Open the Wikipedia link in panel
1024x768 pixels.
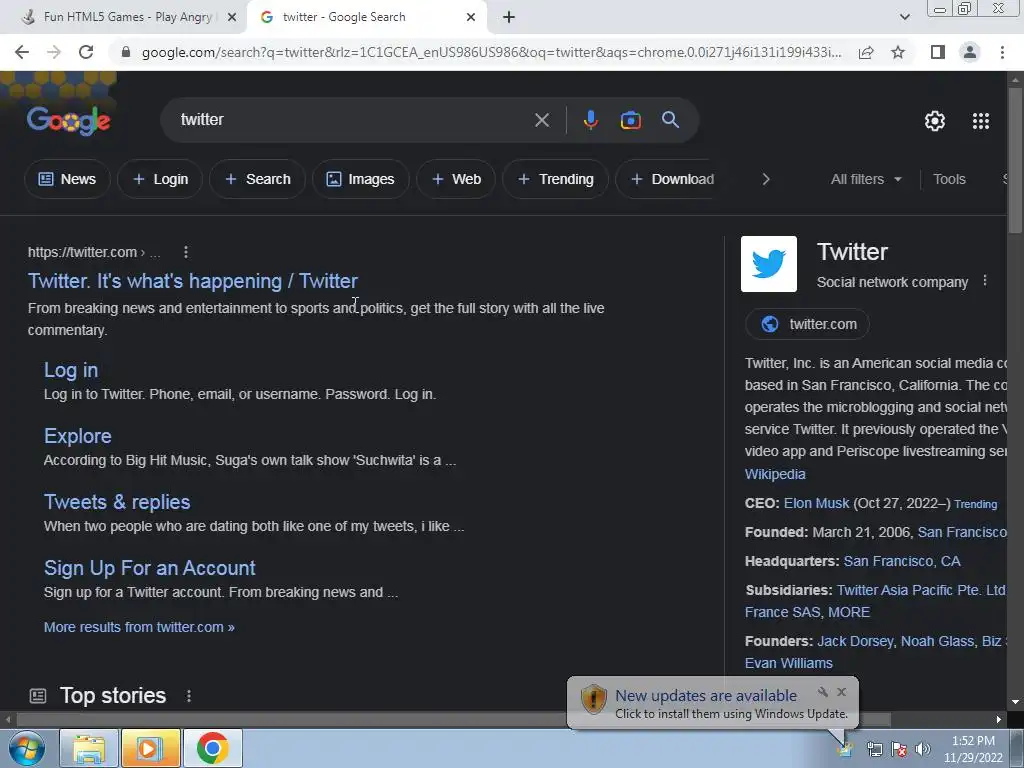tap(775, 474)
